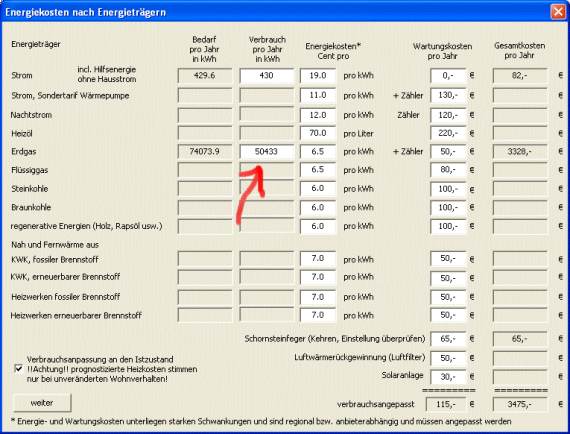This screenshot has height=434, width=570.
Task: Edit Heizwerken fossiler Brennstoff cost field 7.0
Action: [318, 297]
